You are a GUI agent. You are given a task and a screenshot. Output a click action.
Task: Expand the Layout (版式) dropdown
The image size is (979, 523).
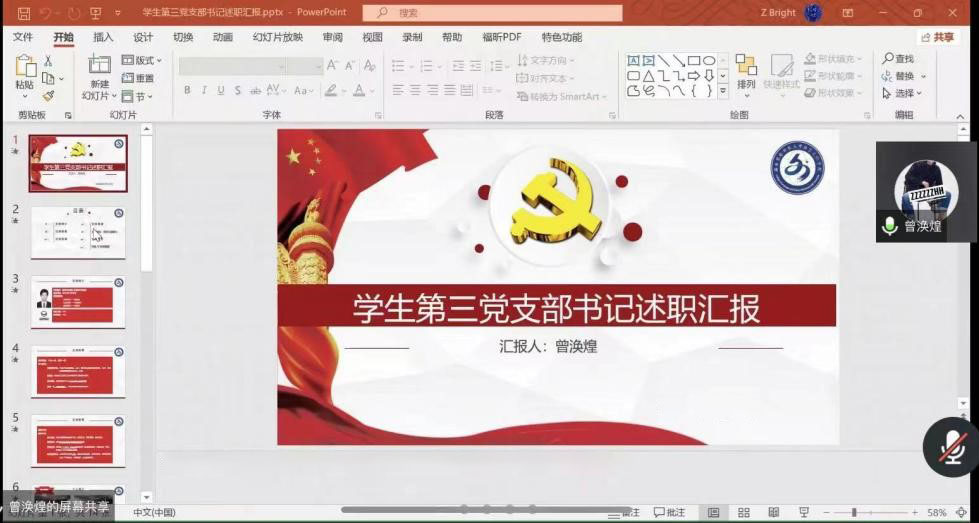click(x=142, y=60)
